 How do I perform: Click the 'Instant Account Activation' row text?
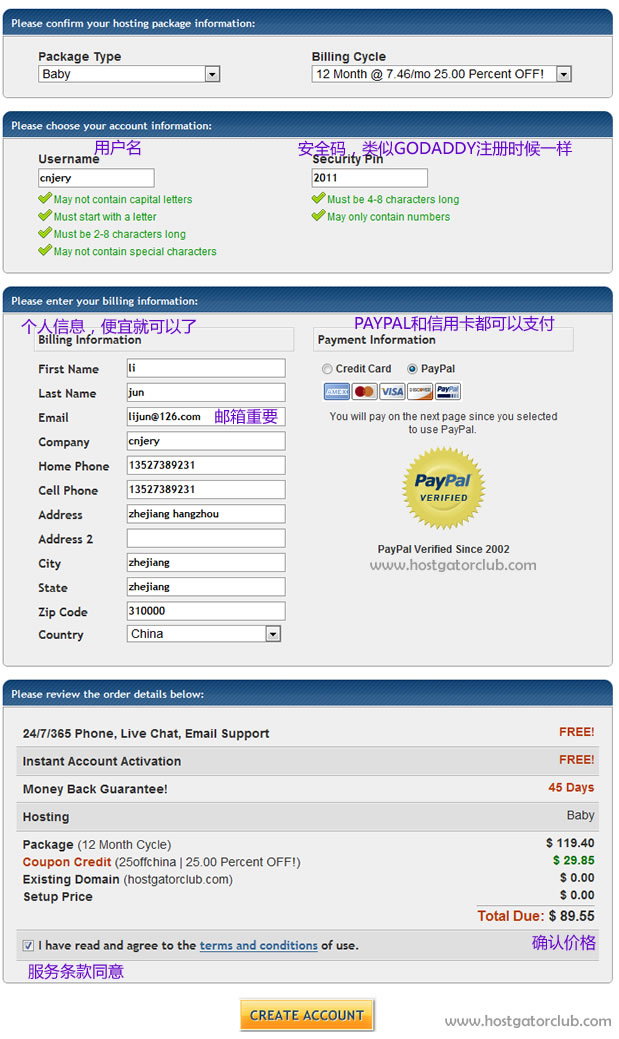click(101, 761)
